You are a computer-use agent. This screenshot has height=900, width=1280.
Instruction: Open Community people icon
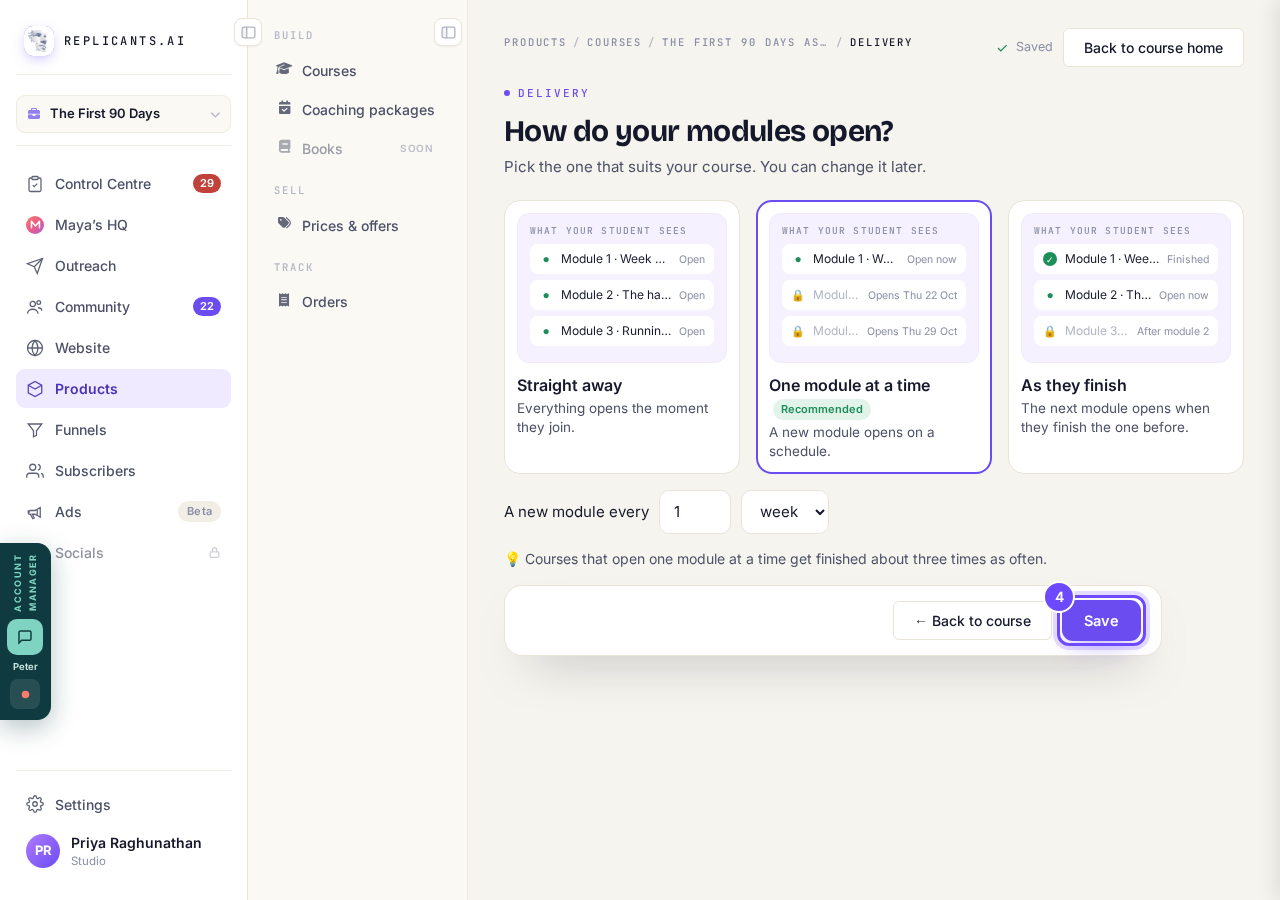(35, 307)
